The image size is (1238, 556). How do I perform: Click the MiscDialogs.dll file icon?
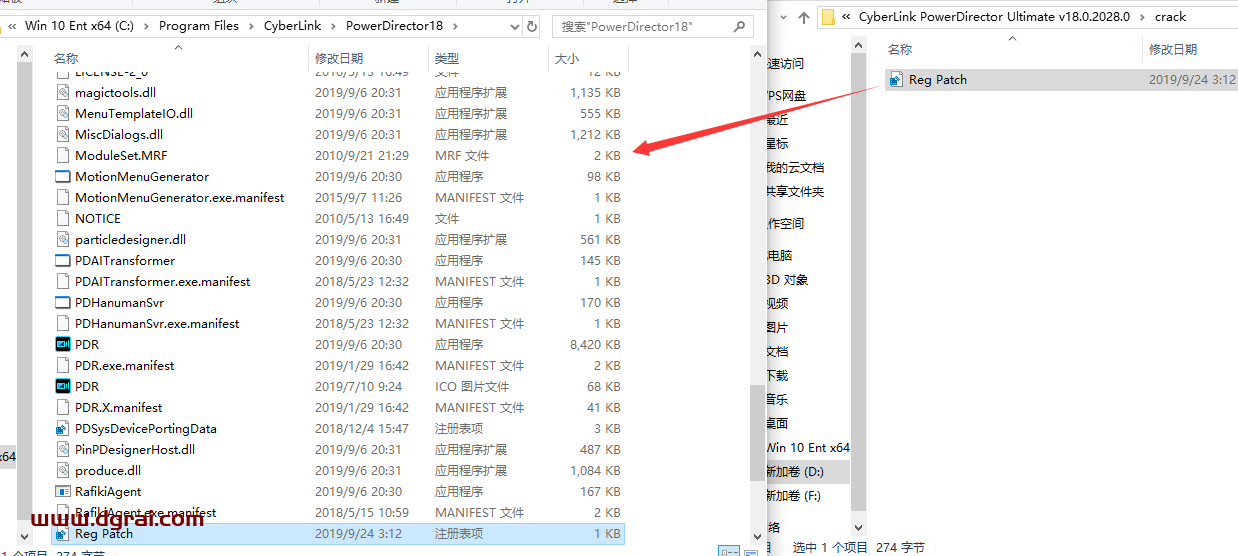[63, 134]
